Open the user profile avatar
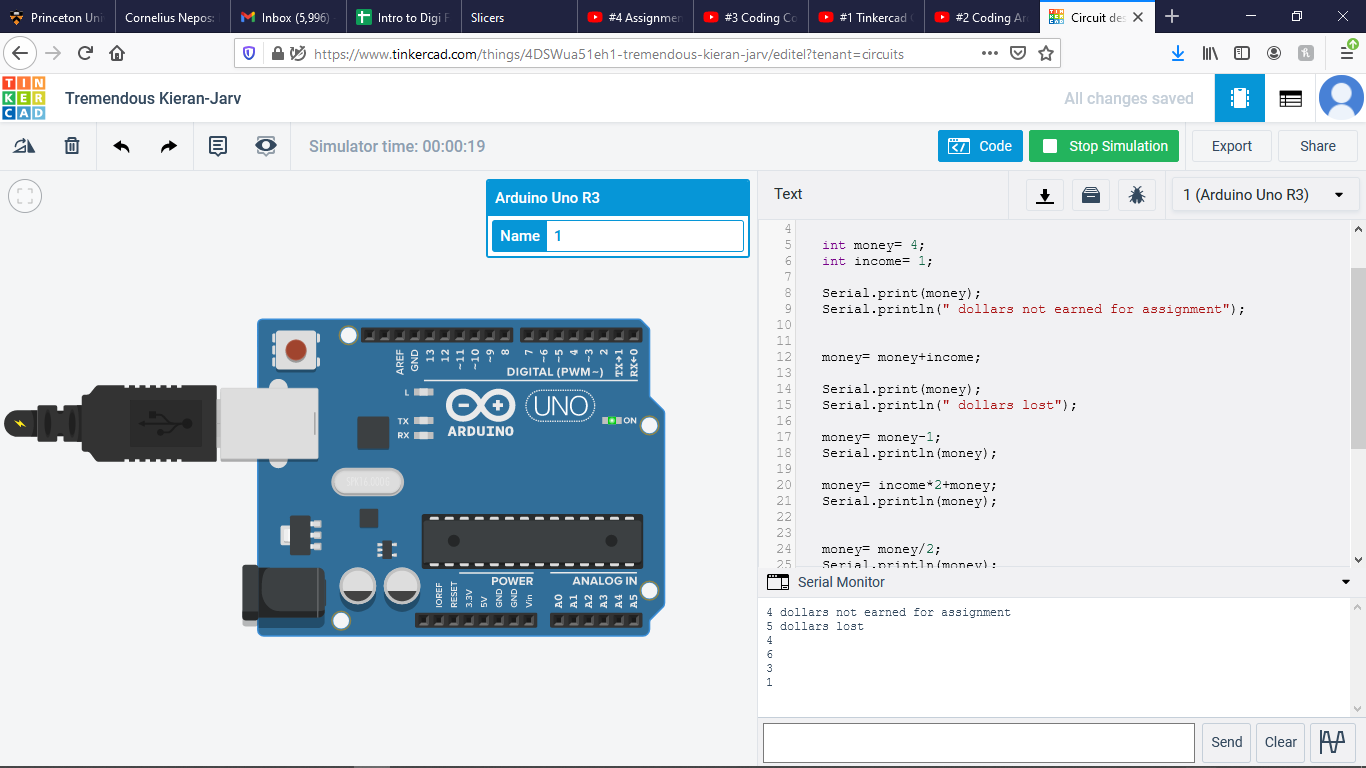This screenshot has height=768, width=1366. 1341,98
